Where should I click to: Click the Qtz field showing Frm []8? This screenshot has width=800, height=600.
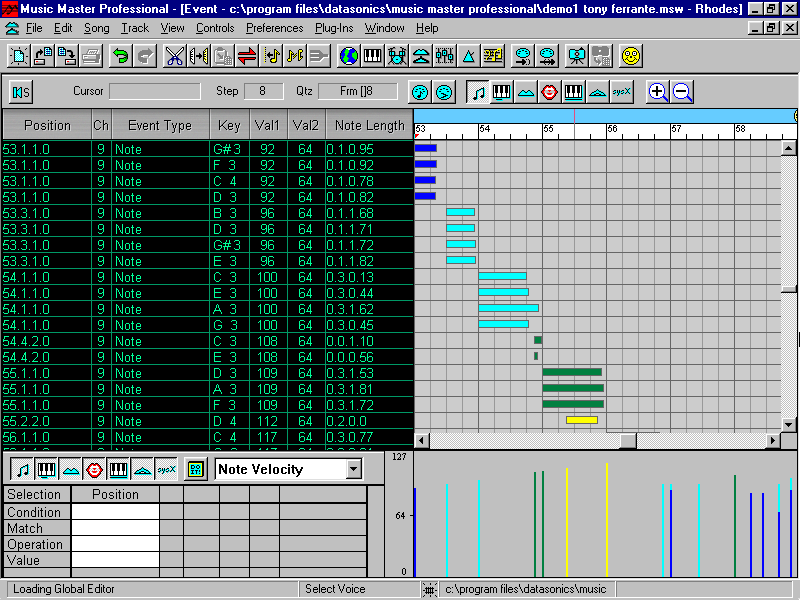coord(357,91)
